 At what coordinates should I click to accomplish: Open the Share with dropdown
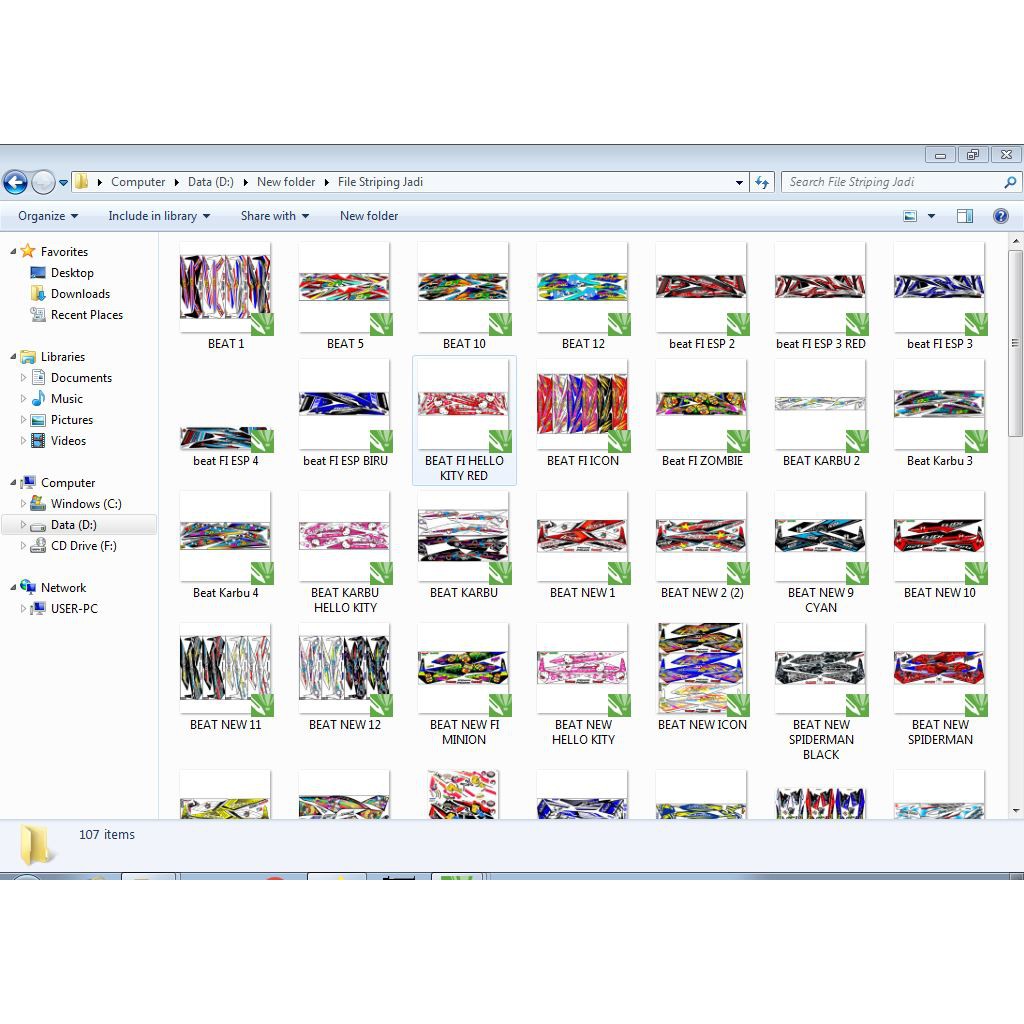[x=274, y=215]
